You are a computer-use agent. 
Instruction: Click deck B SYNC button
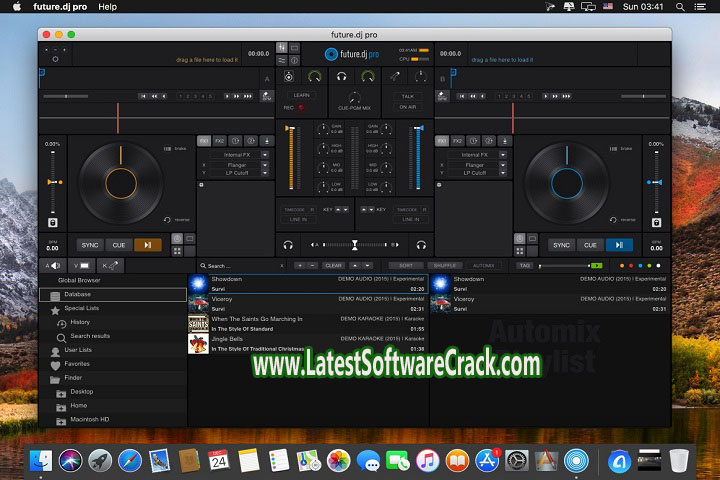pos(561,245)
